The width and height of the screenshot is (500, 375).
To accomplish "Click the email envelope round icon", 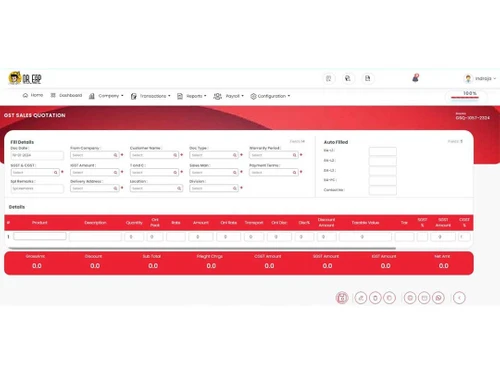I will 424,298.
